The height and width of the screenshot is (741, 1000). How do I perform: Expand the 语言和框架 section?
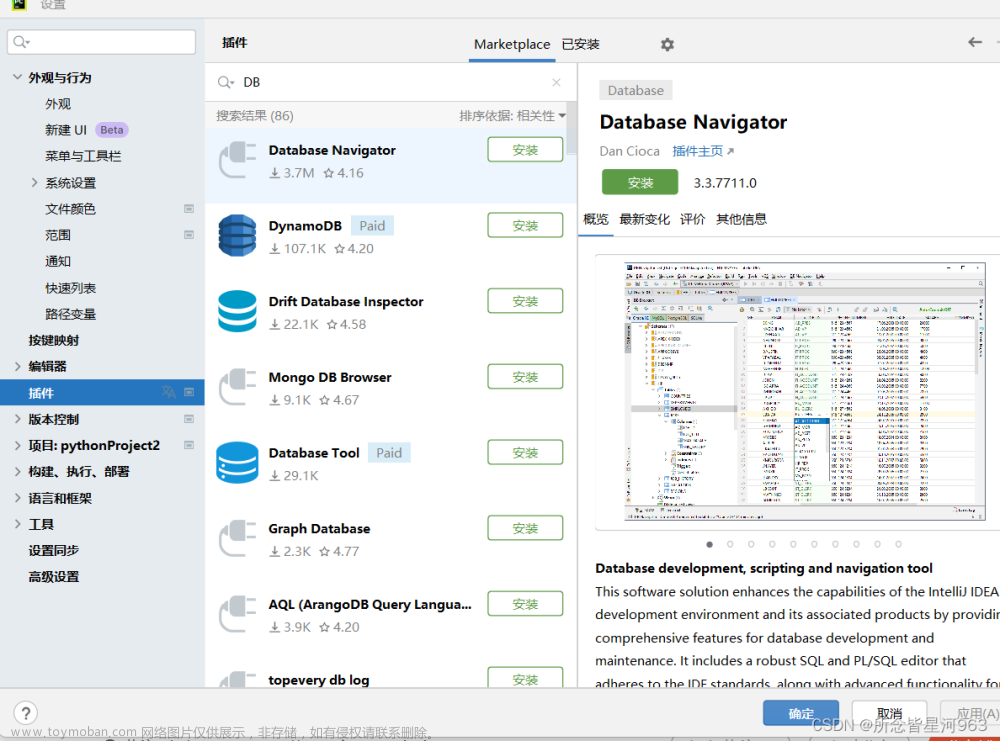[x=17, y=498]
